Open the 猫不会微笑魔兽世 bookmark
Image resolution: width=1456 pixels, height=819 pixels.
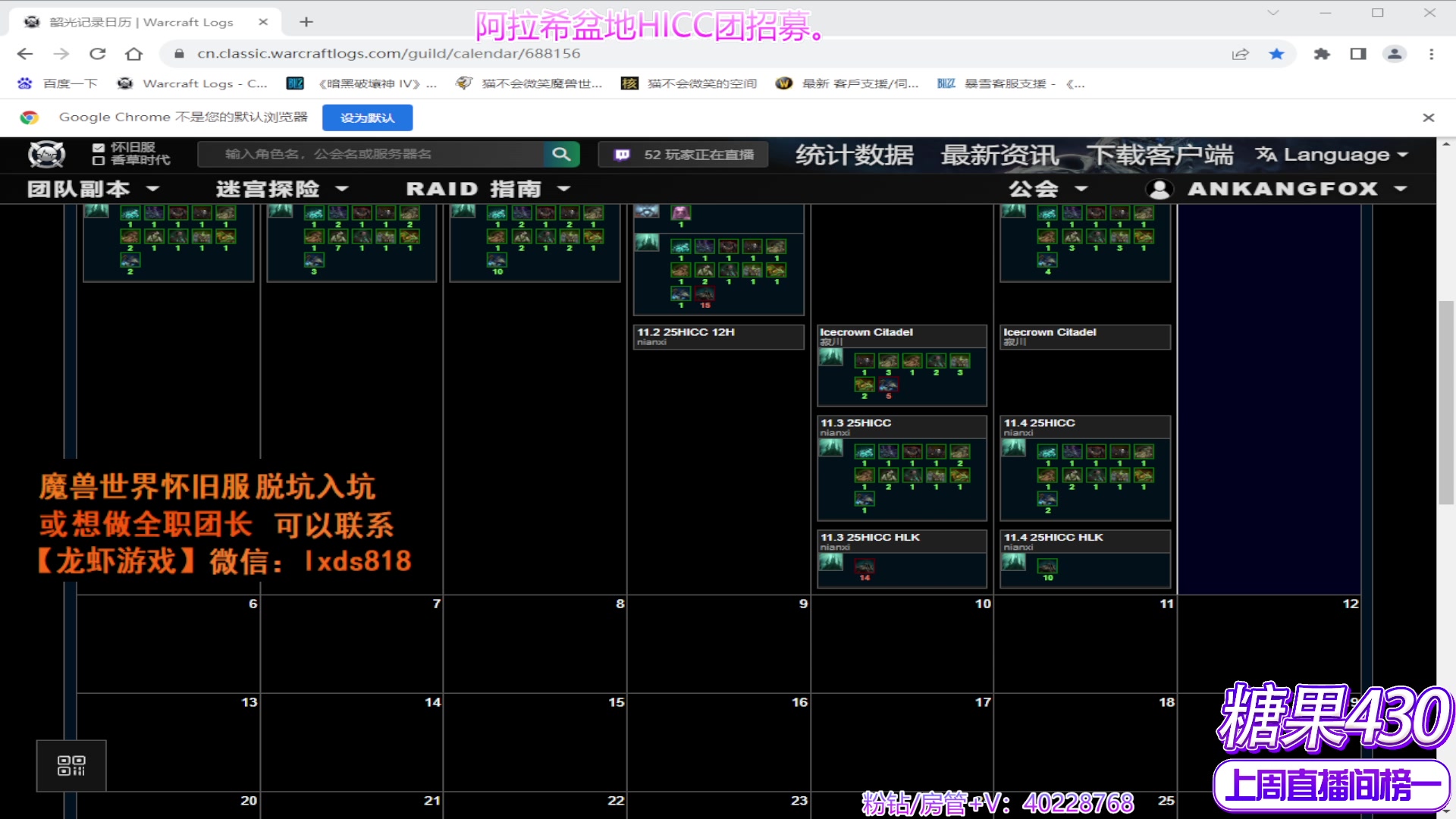(x=529, y=83)
